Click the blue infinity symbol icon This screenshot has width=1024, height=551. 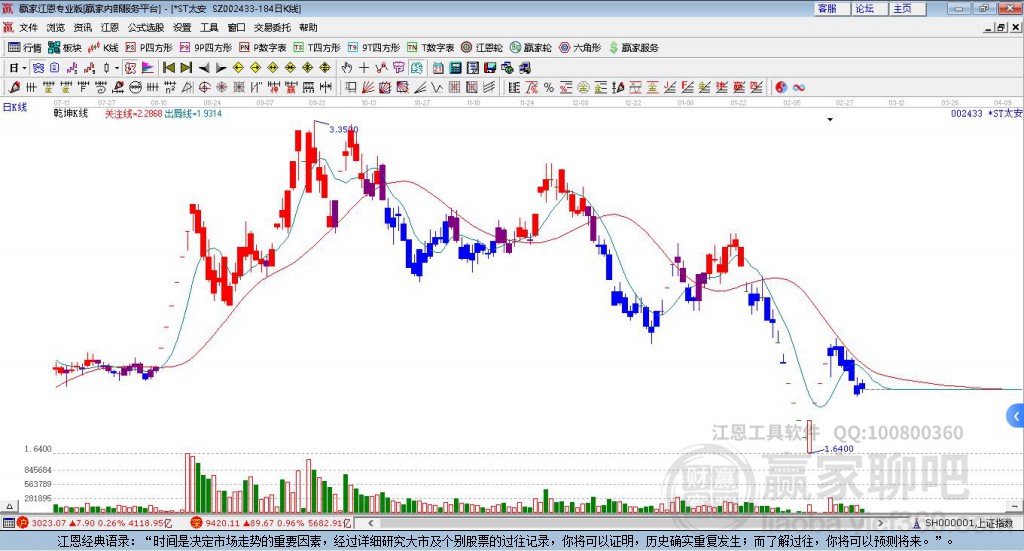(x=798, y=87)
